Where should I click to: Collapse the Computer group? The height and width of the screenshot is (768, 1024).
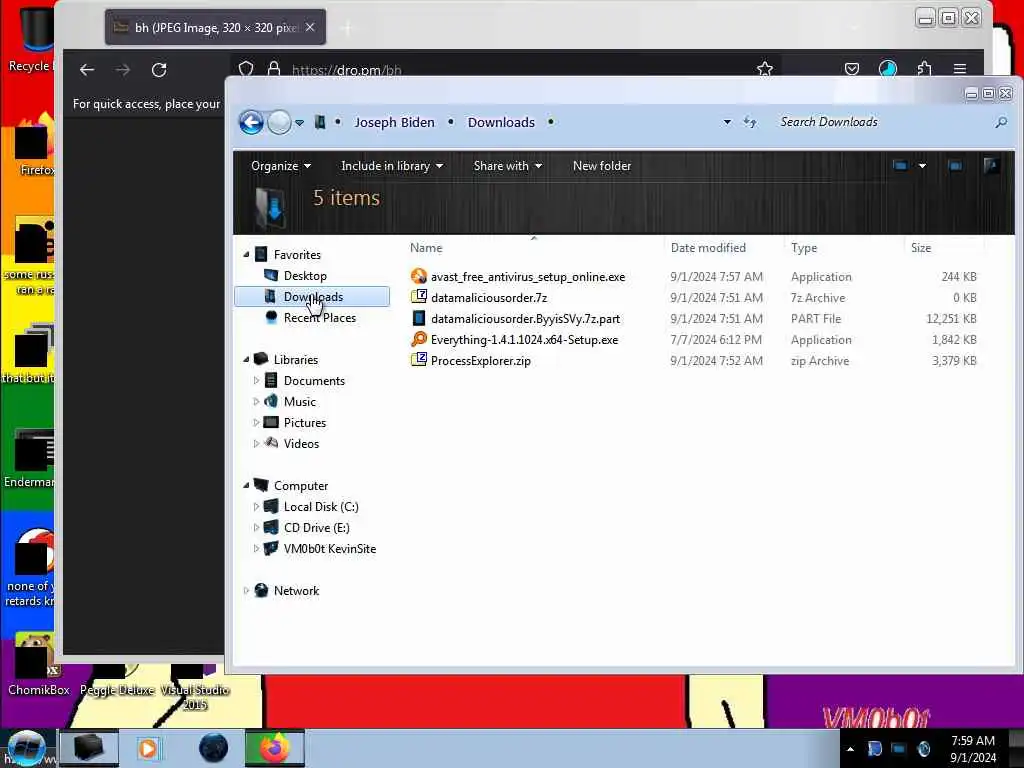point(246,485)
